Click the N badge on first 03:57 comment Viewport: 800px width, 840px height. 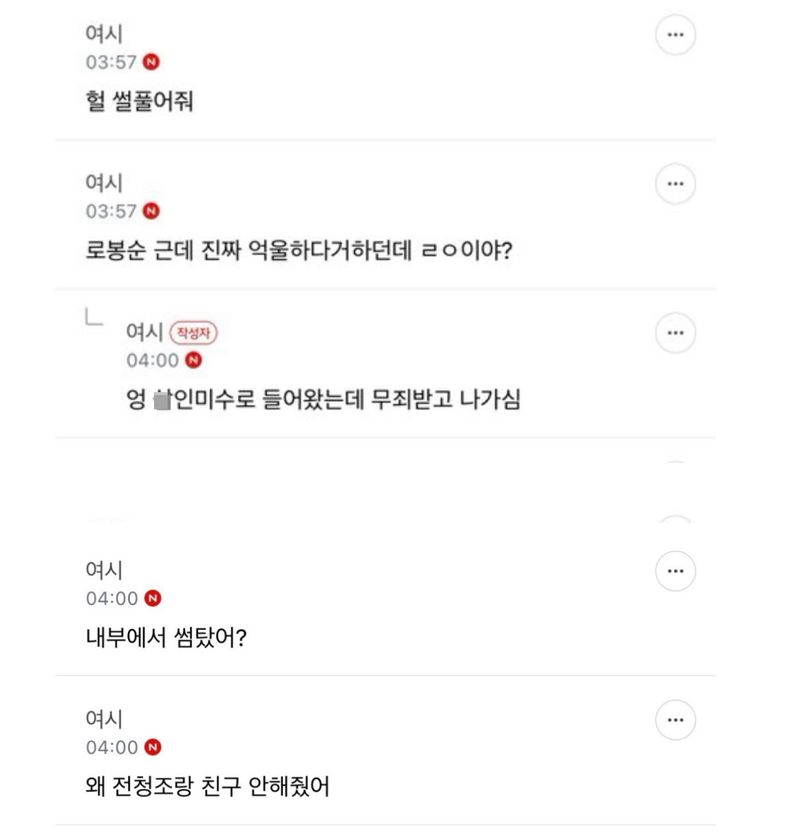pyautogui.click(x=151, y=62)
